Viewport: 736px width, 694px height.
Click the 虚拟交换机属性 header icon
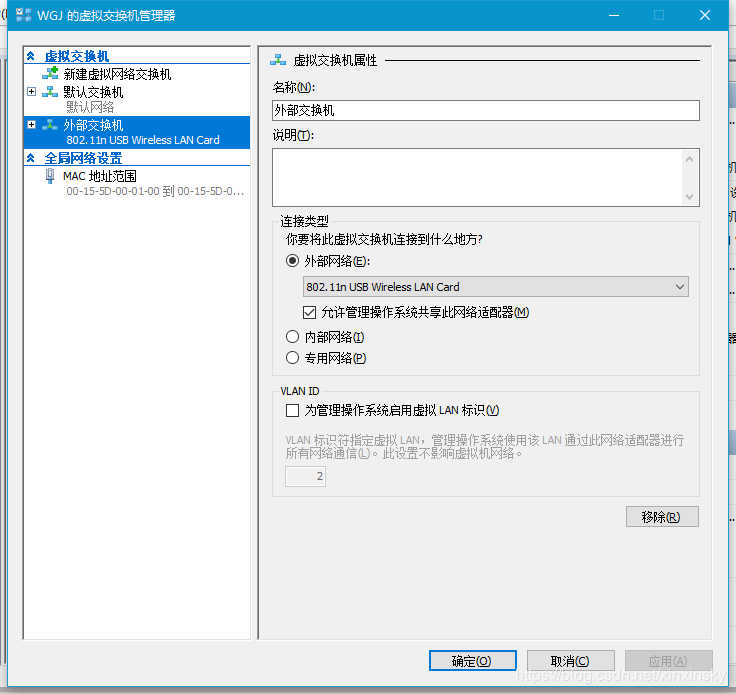[278, 60]
